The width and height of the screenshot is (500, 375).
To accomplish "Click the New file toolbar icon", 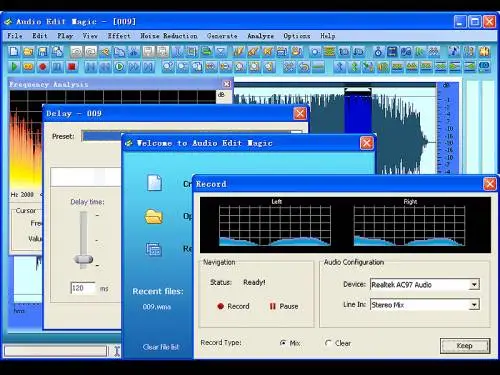I will coord(14,51).
